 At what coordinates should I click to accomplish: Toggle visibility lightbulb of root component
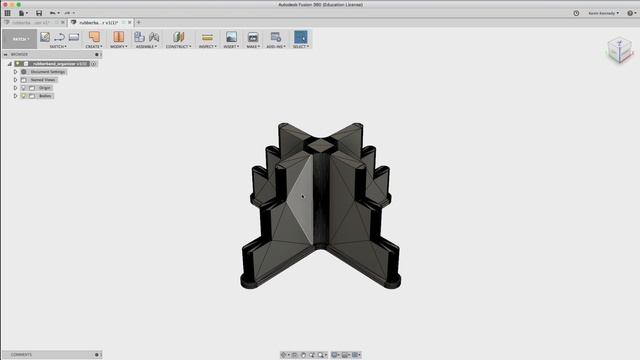[x=18, y=64]
